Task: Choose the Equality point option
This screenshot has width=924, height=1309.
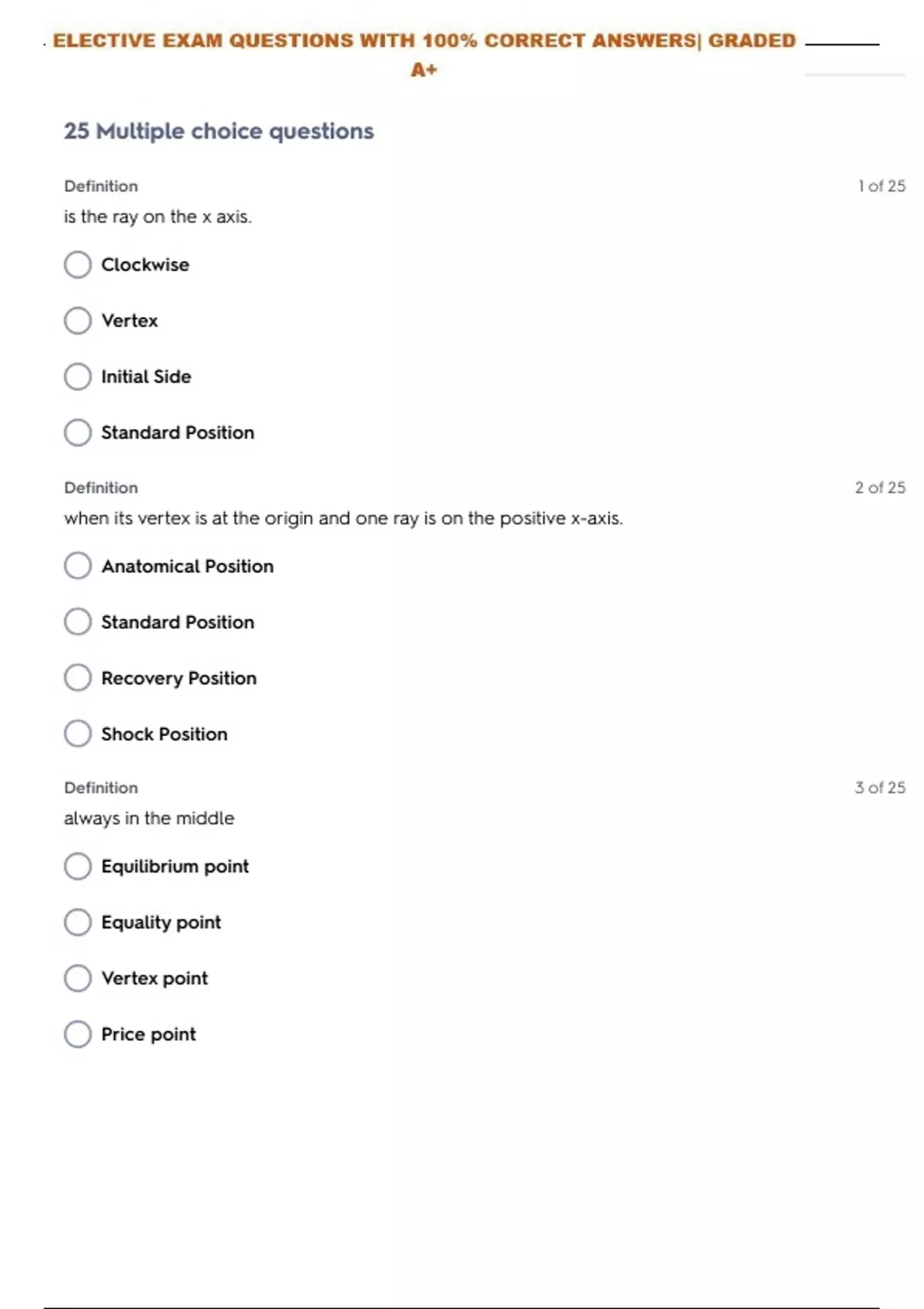Action: tap(78, 922)
